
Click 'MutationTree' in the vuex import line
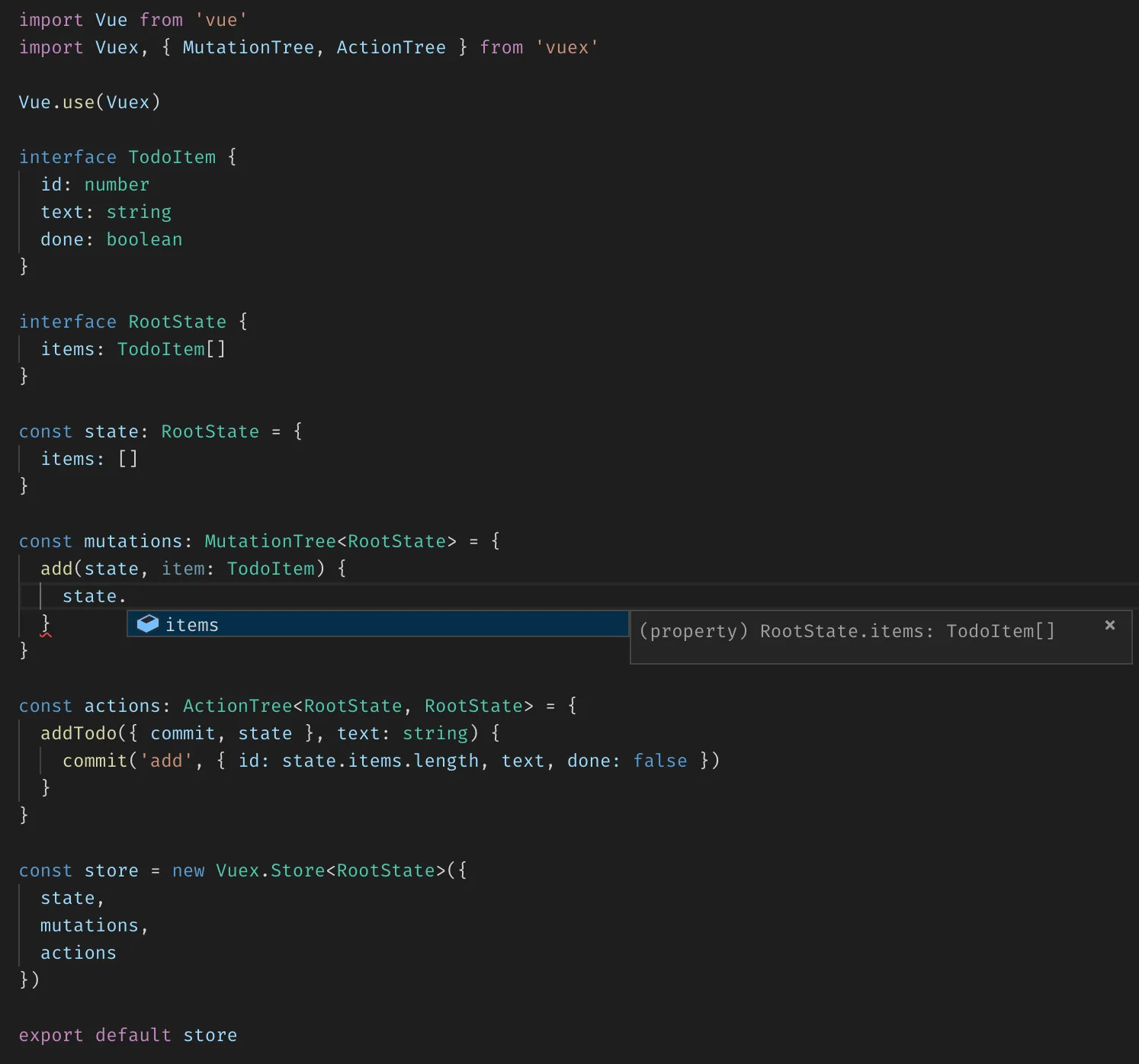[x=248, y=48]
